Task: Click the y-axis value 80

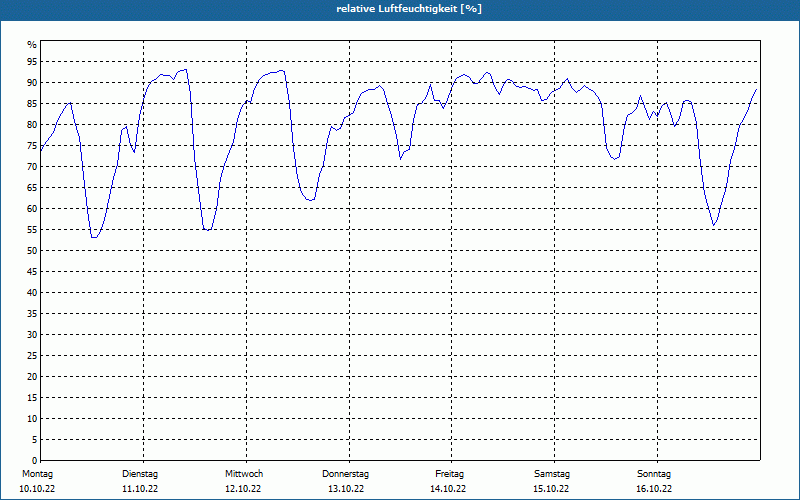Action: (32, 124)
